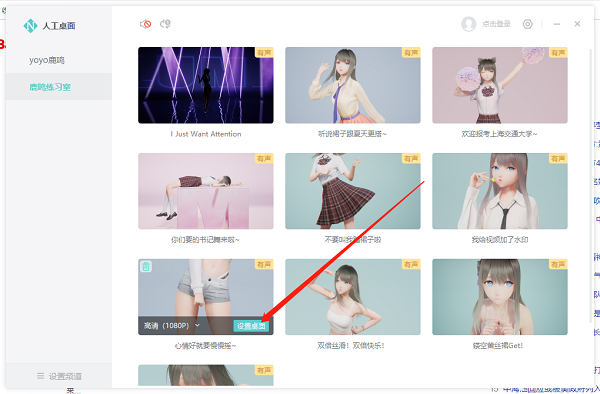Viewport: 600px width, 394px height.
Task: Toggle the mute sound icon
Action: (145, 24)
